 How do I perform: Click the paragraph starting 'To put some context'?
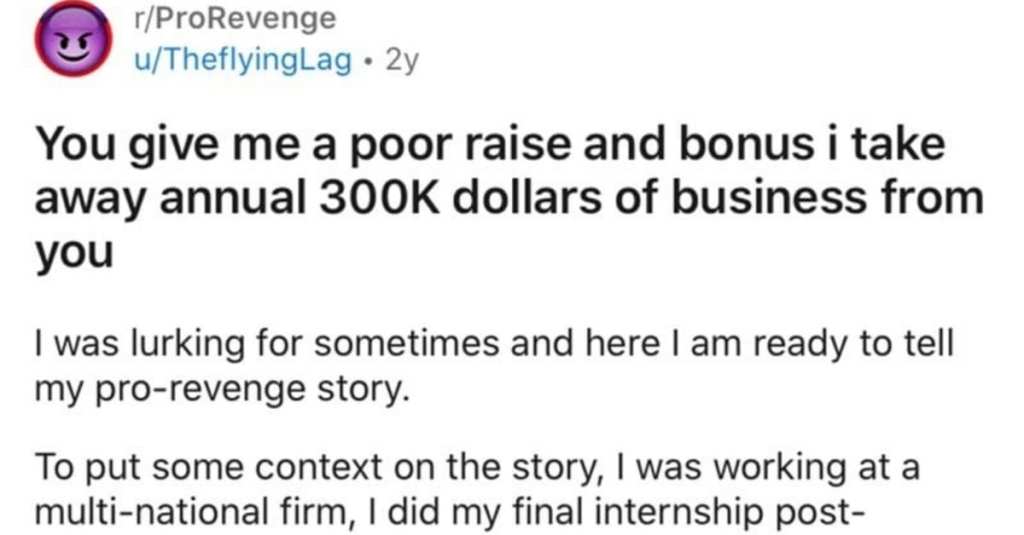click(x=477, y=491)
